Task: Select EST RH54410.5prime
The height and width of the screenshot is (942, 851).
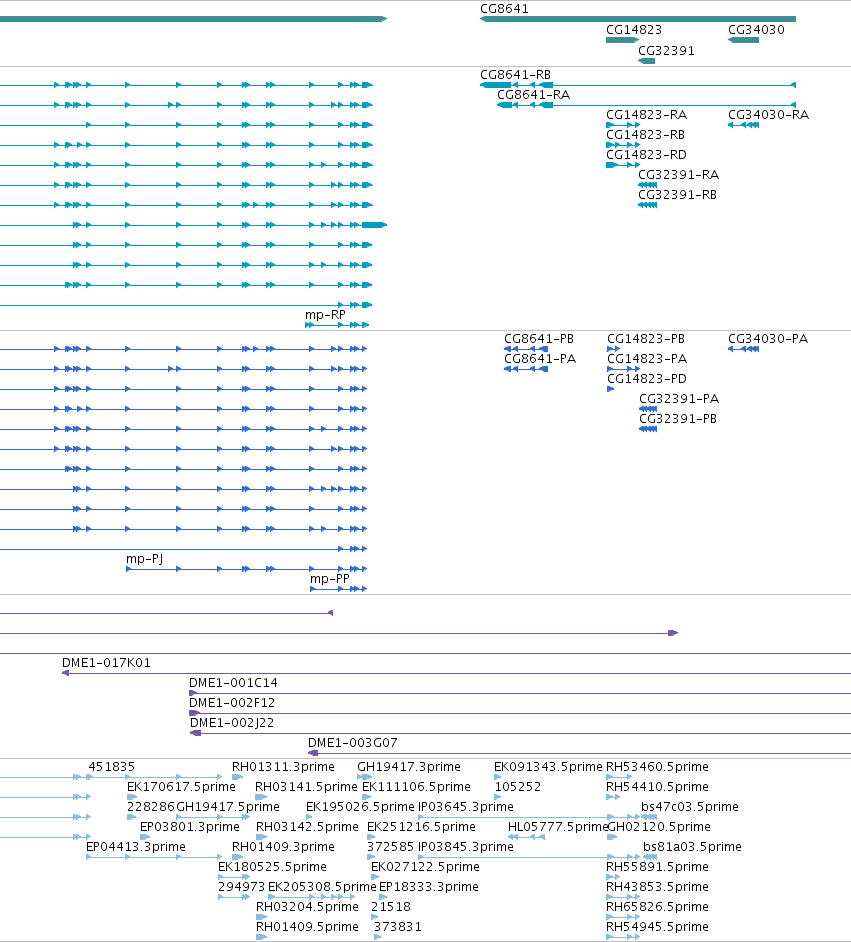Action: 657,787
